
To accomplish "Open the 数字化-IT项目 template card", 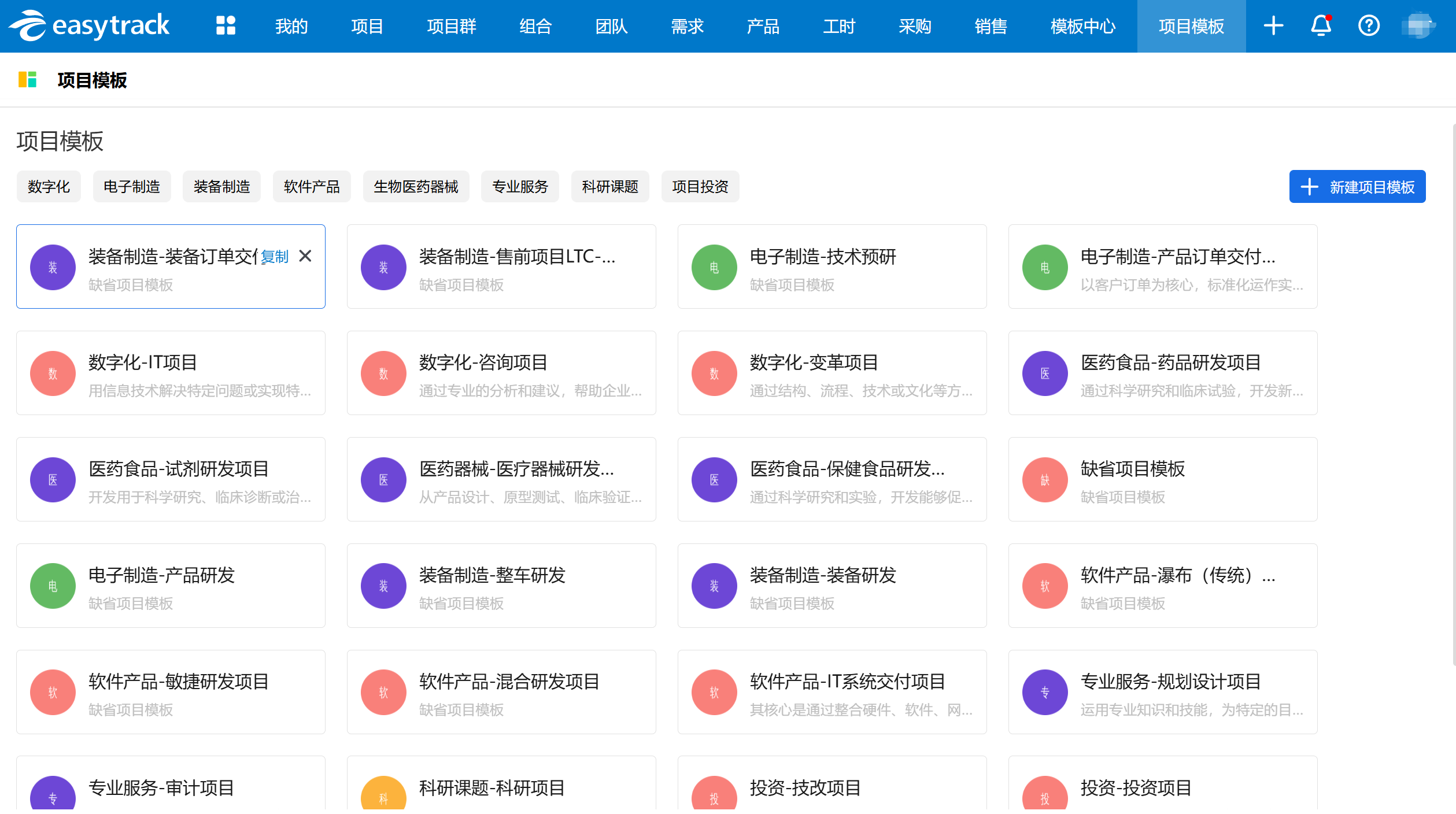I will pos(171,373).
